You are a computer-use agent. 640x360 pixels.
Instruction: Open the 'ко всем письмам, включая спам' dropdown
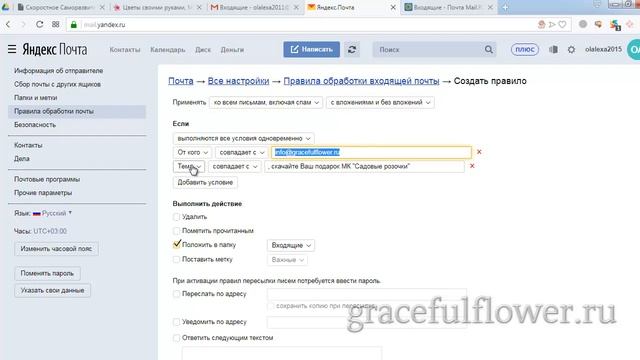266,102
